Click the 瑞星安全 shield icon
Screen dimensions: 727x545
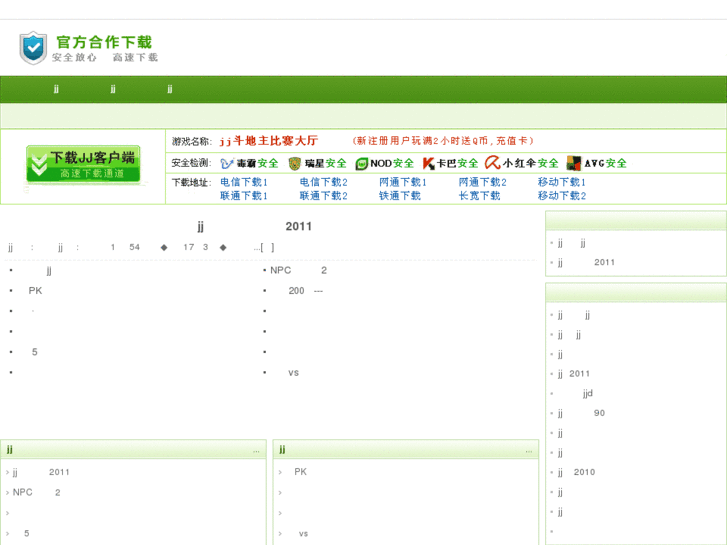coord(294,163)
